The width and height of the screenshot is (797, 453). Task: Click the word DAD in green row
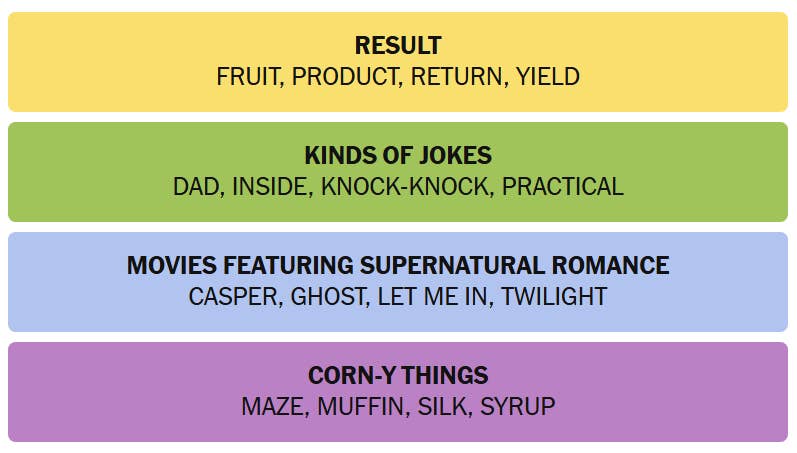pos(196,187)
